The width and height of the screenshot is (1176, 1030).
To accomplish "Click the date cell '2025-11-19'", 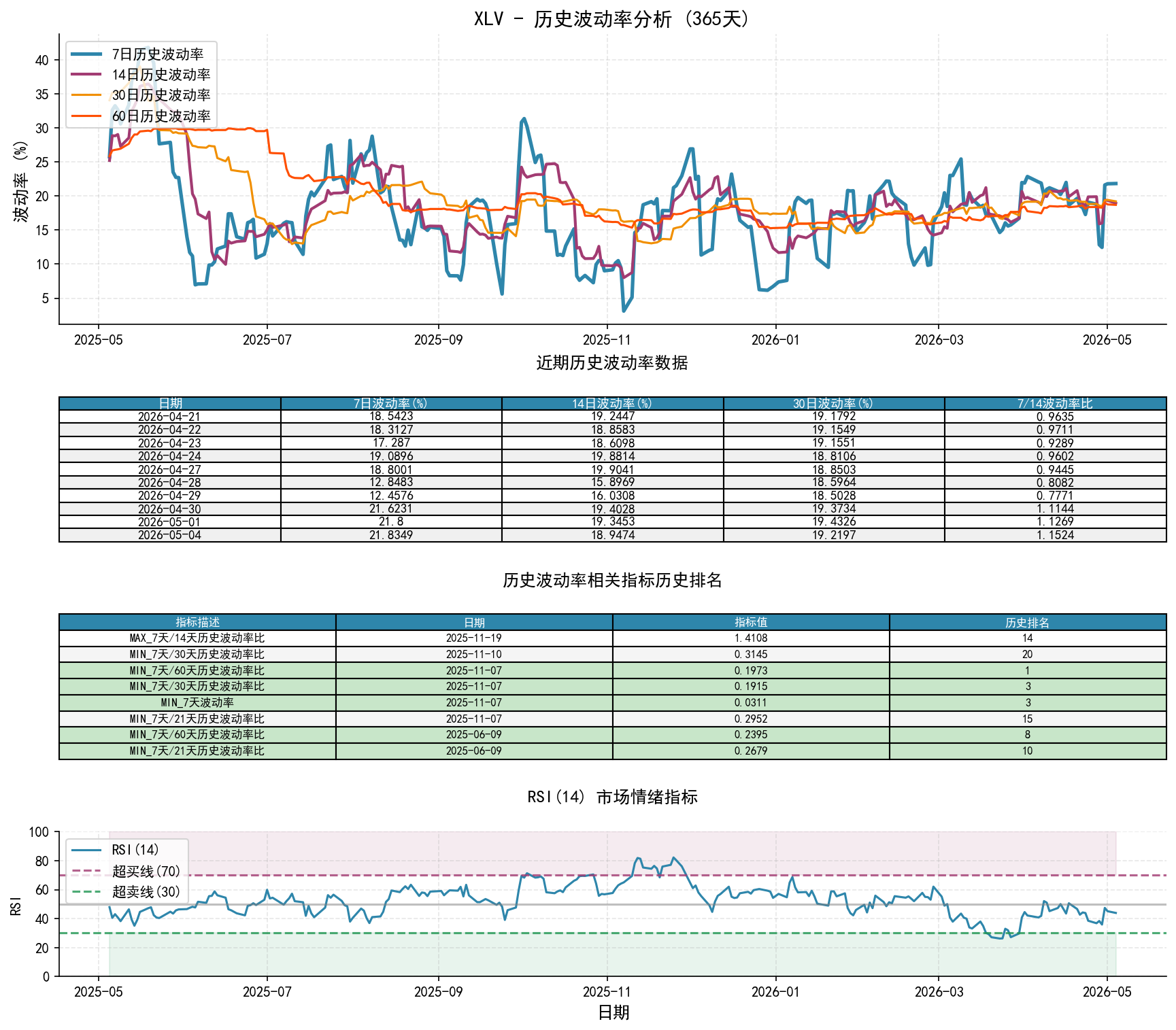I will point(474,638).
